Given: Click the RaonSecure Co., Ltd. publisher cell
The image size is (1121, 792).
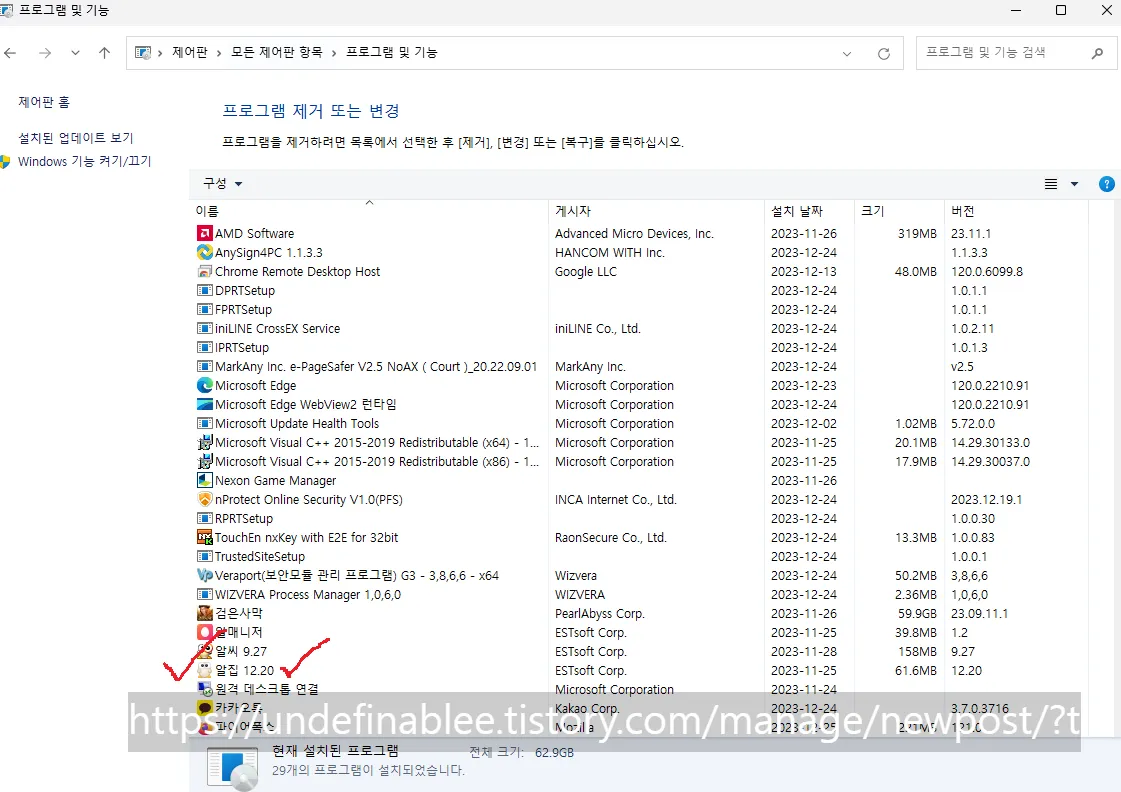Looking at the screenshot, I should [611, 538].
